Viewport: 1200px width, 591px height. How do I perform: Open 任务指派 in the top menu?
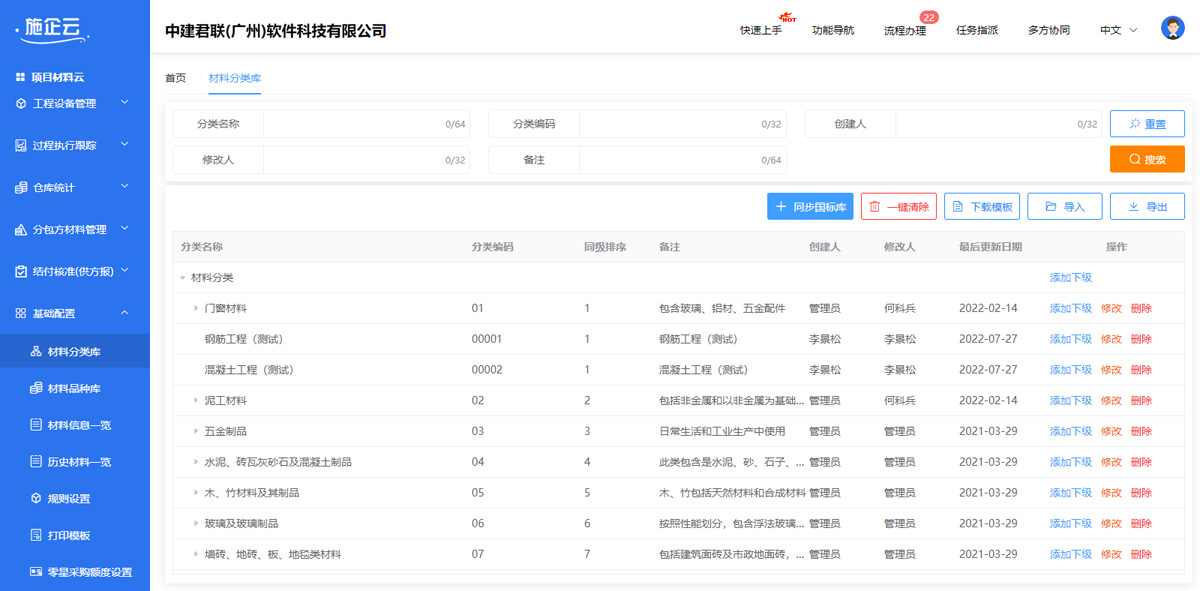pyautogui.click(x=977, y=30)
